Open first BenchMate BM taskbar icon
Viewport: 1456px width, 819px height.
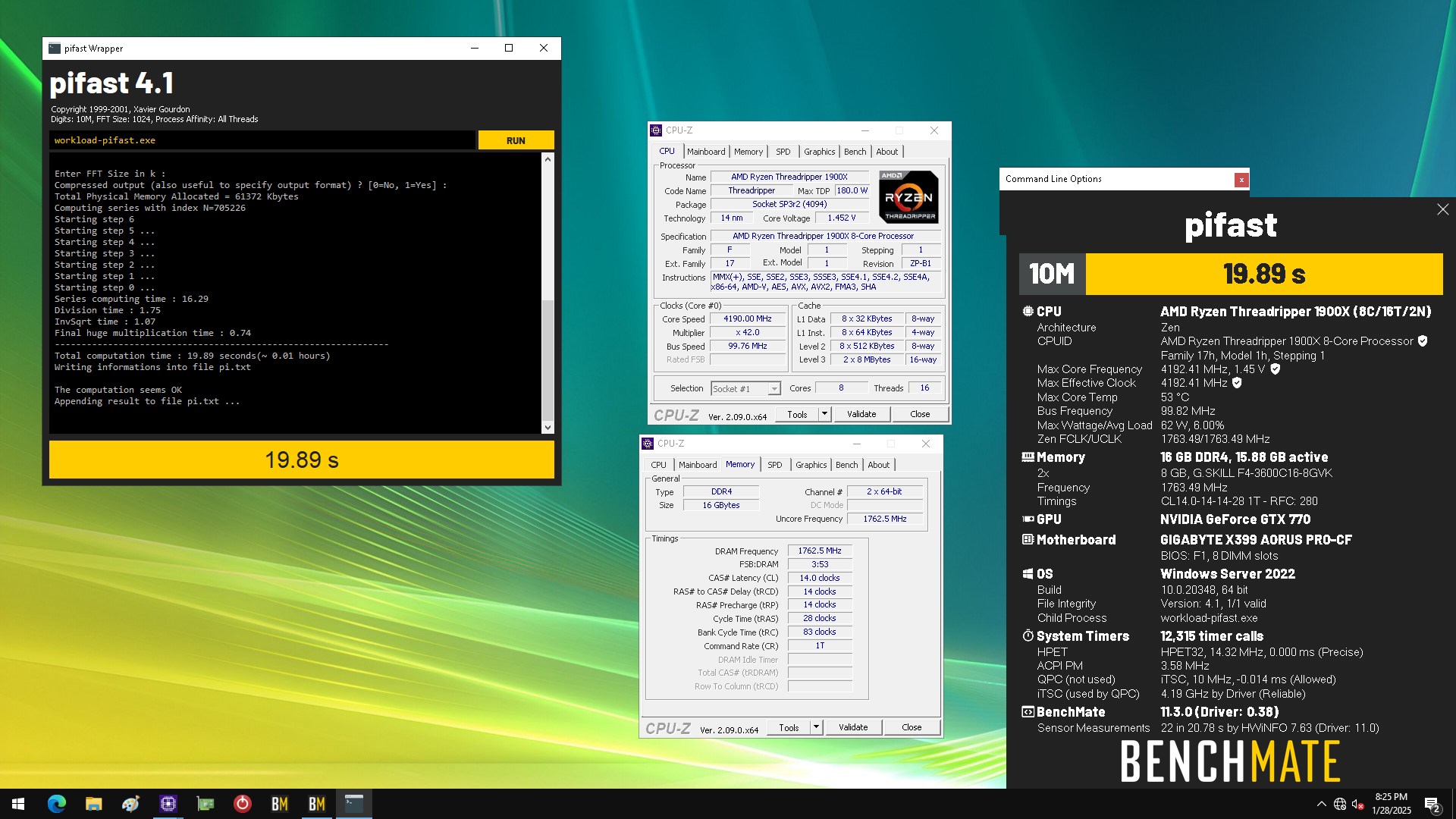coord(279,804)
